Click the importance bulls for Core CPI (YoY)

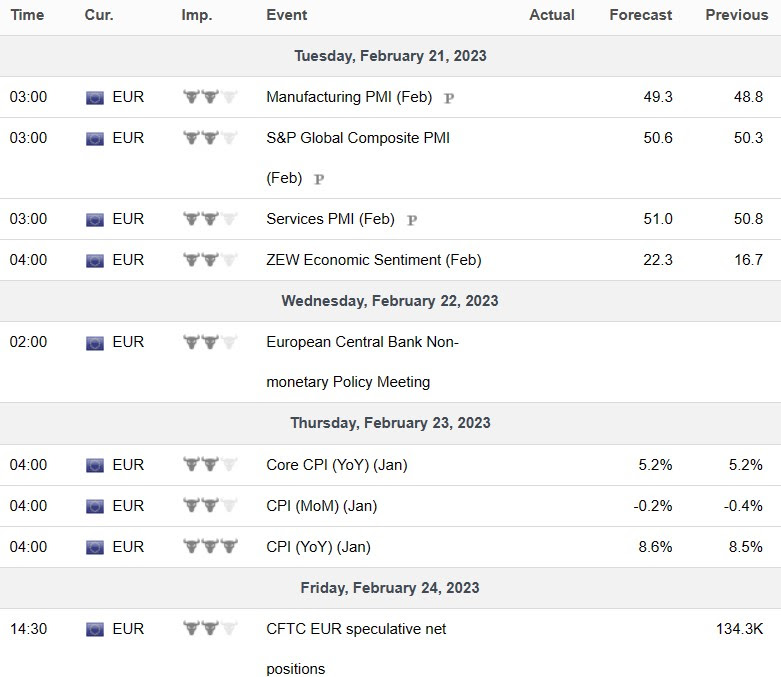coord(211,465)
